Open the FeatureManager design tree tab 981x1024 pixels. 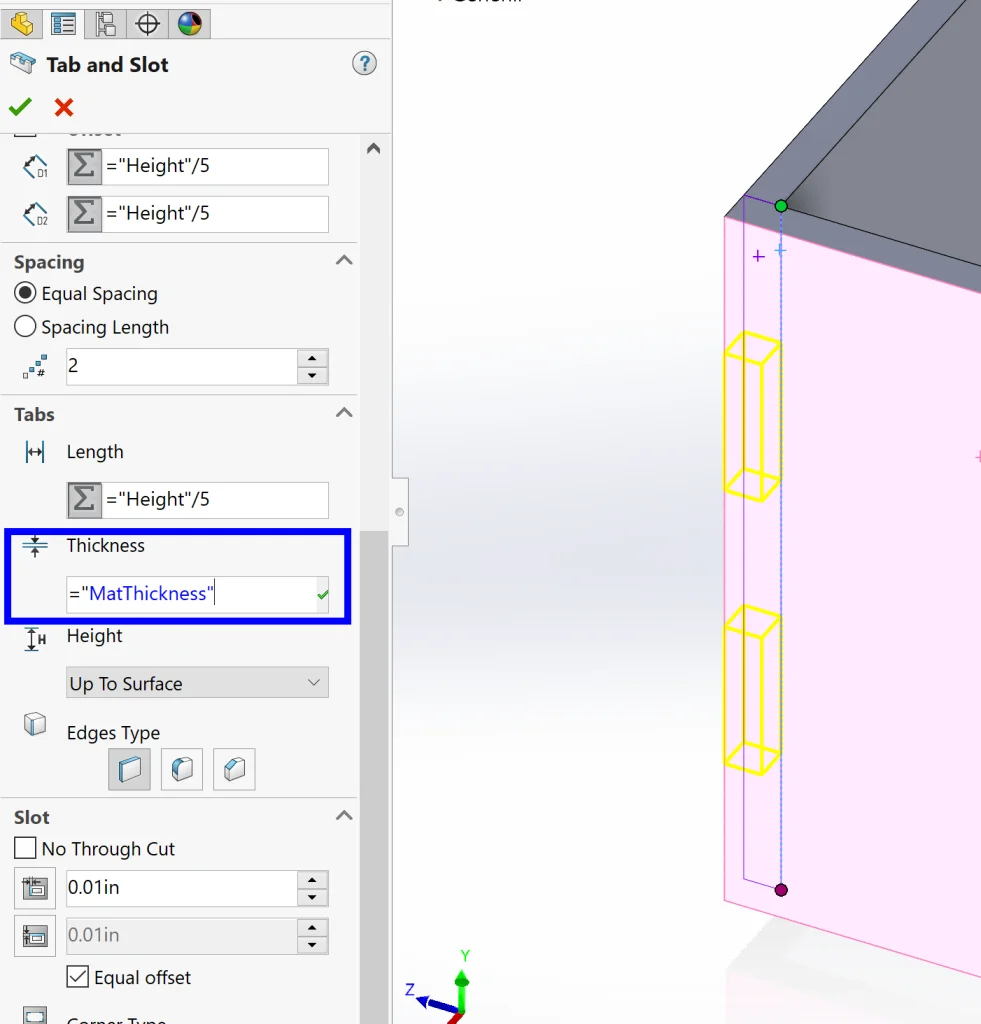[22, 24]
